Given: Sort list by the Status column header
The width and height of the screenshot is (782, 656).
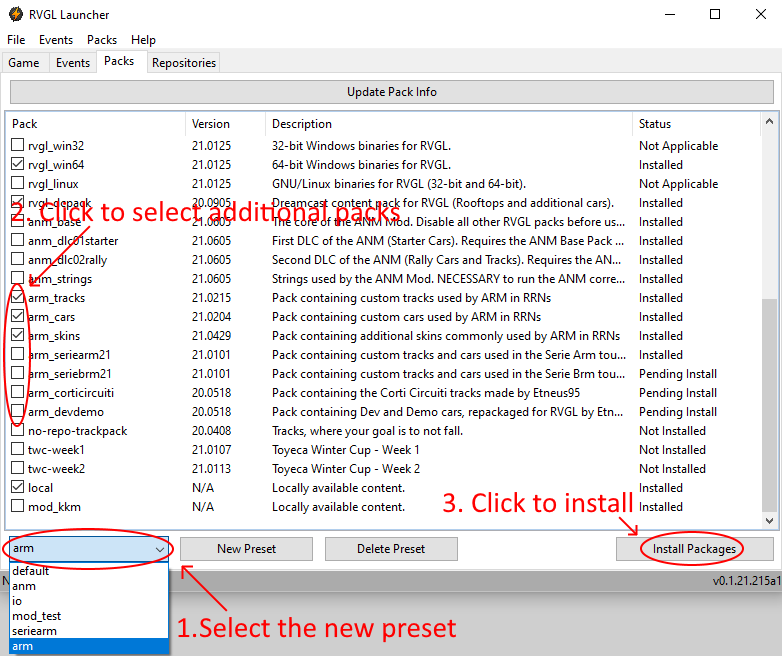Looking at the screenshot, I should coord(696,124).
